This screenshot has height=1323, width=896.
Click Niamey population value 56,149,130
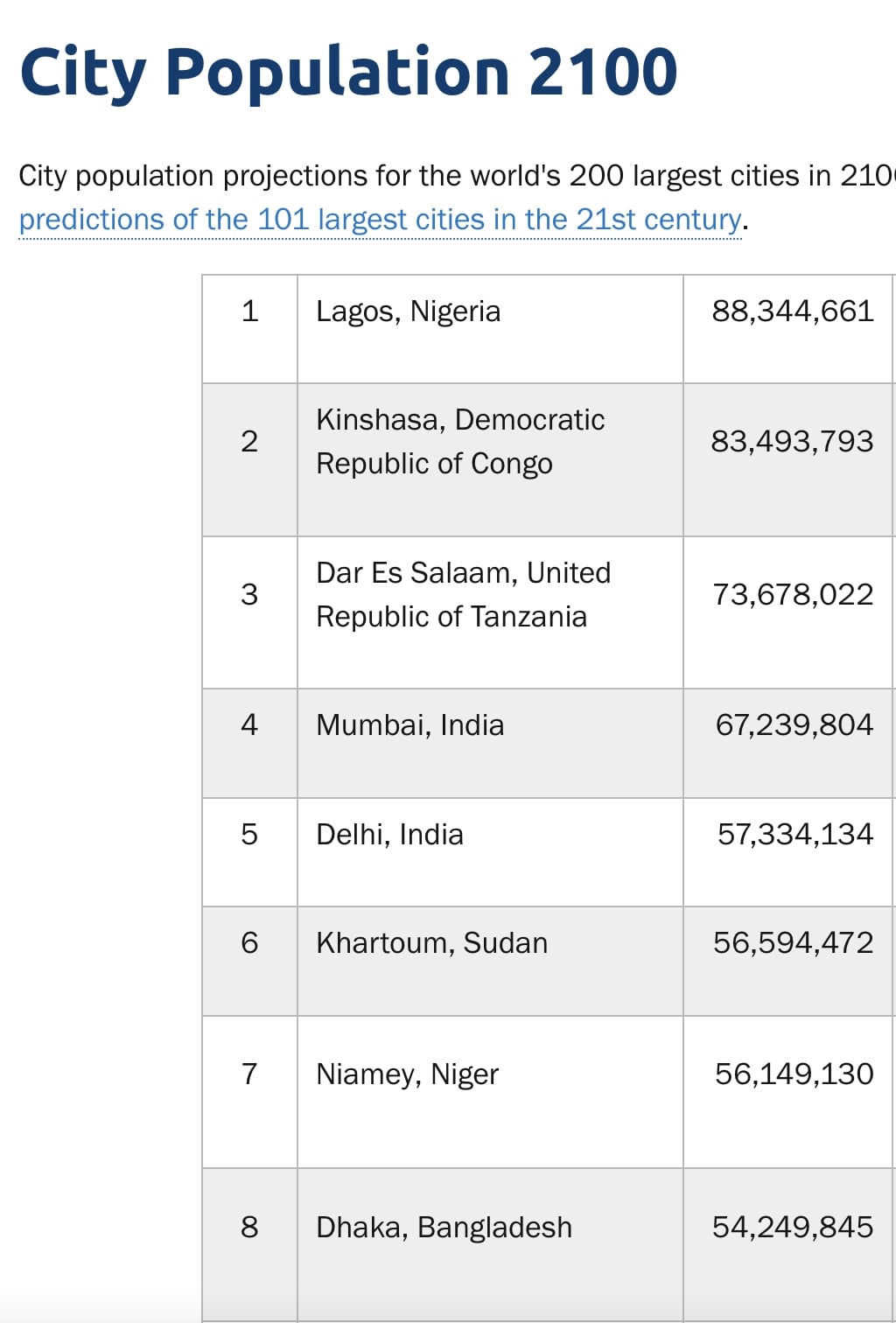(794, 1074)
